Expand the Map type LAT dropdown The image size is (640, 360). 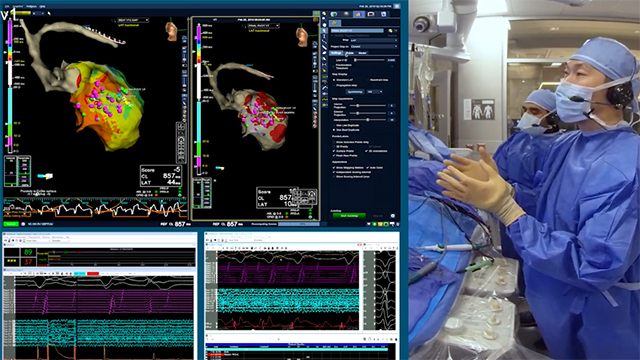(x=373, y=40)
